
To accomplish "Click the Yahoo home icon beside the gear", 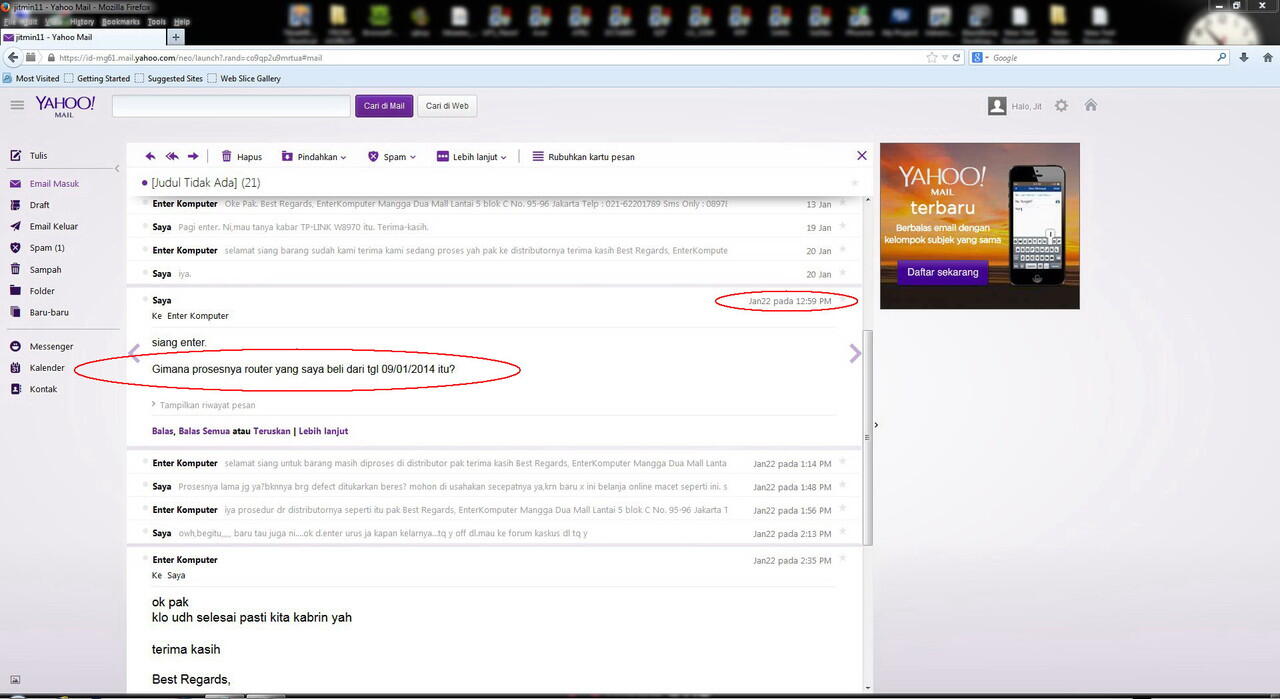I will pyautogui.click(x=1091, y=105).
